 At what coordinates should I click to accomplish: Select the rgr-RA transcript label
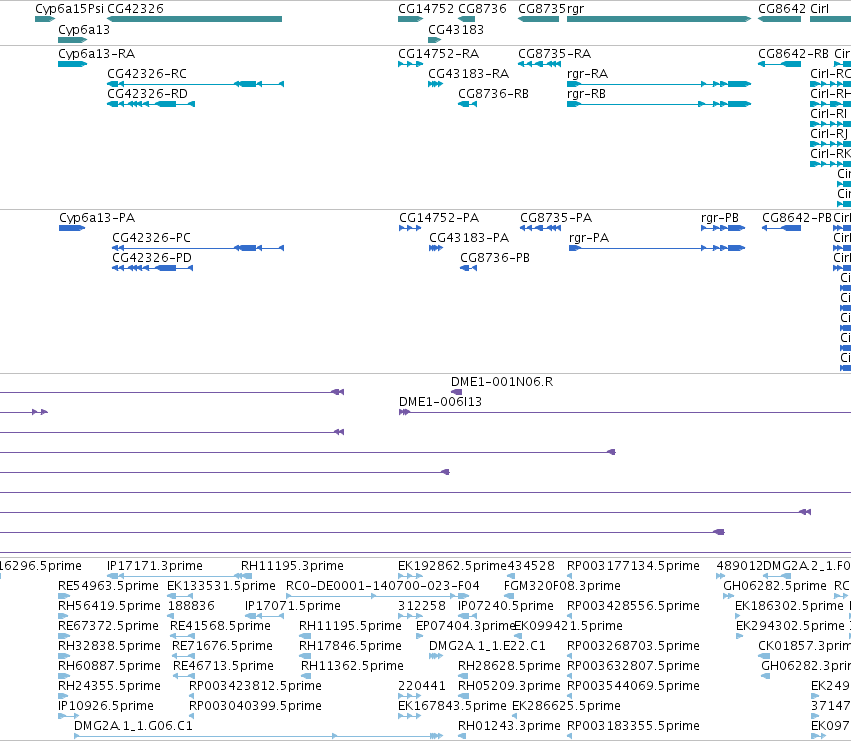[587, 74]
